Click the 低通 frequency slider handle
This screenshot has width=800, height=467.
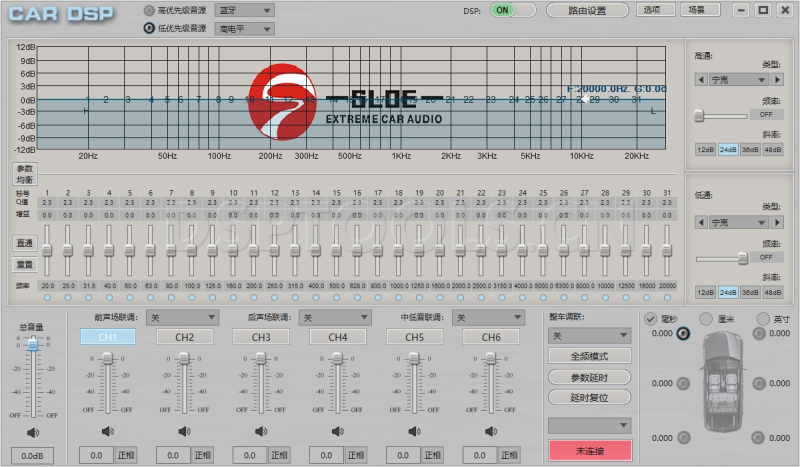pyautogui.click(x=743, y=259)
